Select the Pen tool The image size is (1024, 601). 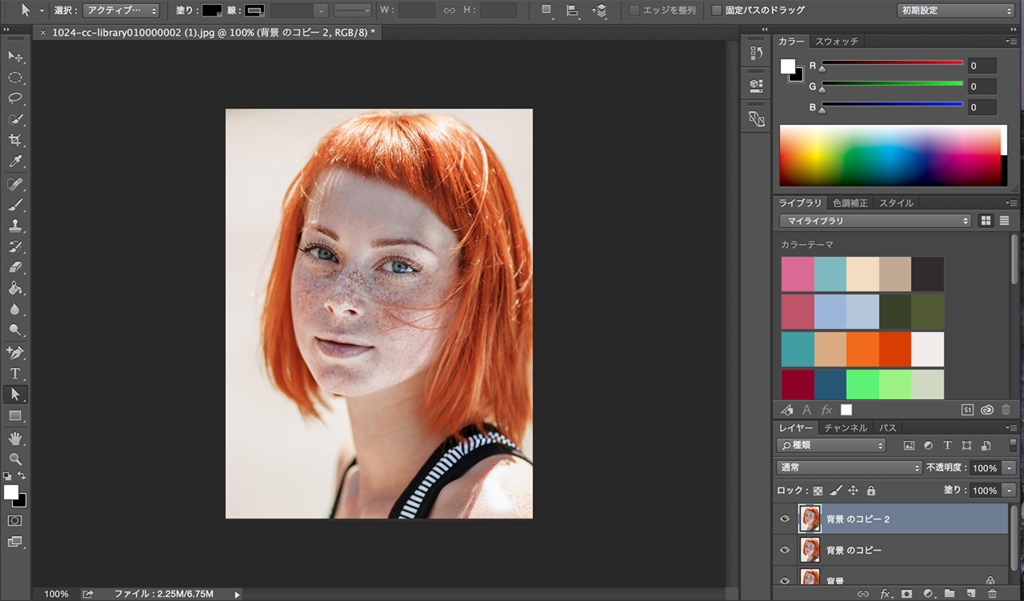[x=15, y=353]
